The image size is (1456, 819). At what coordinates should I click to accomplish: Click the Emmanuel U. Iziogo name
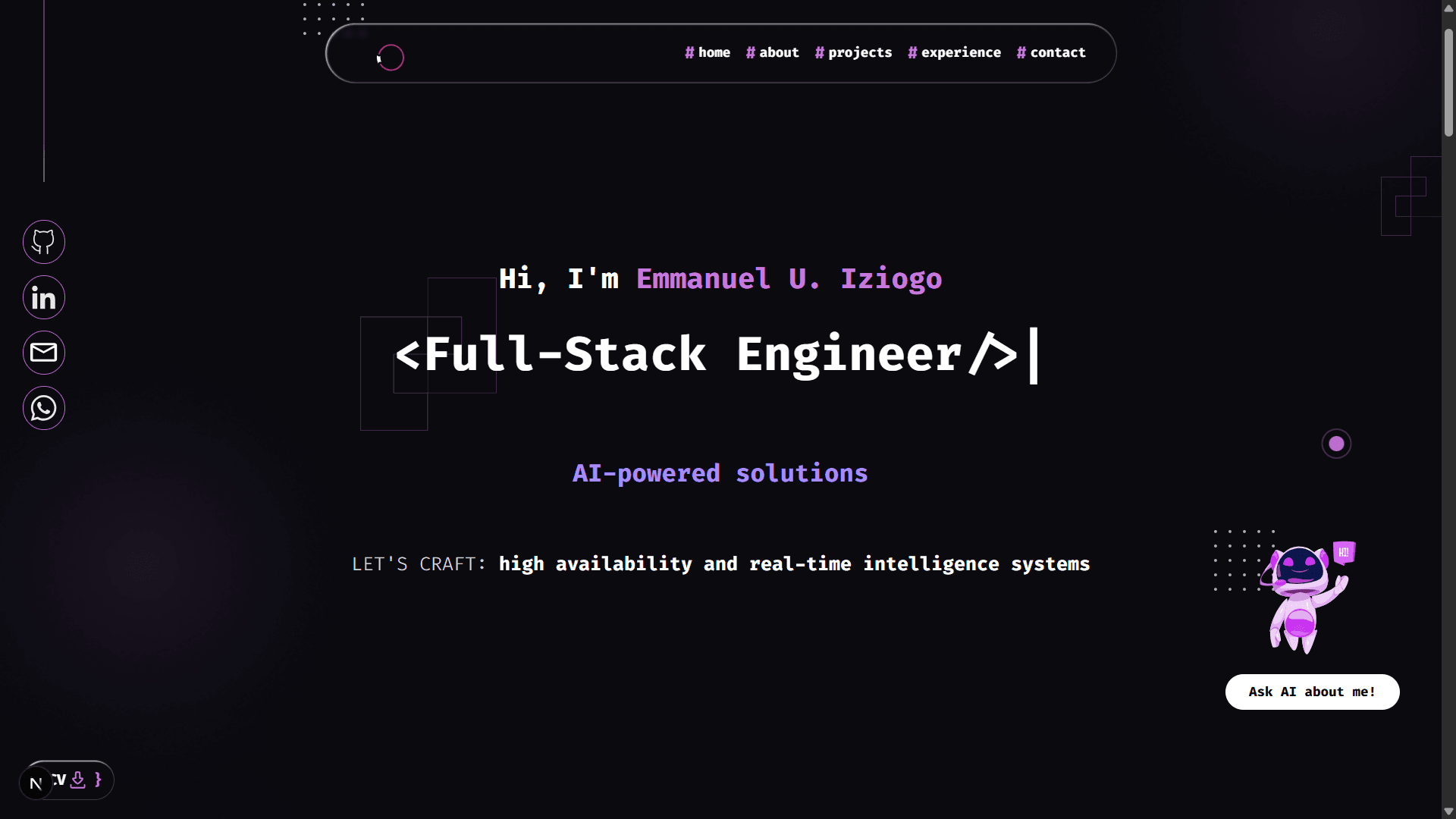tap(789, 279)
